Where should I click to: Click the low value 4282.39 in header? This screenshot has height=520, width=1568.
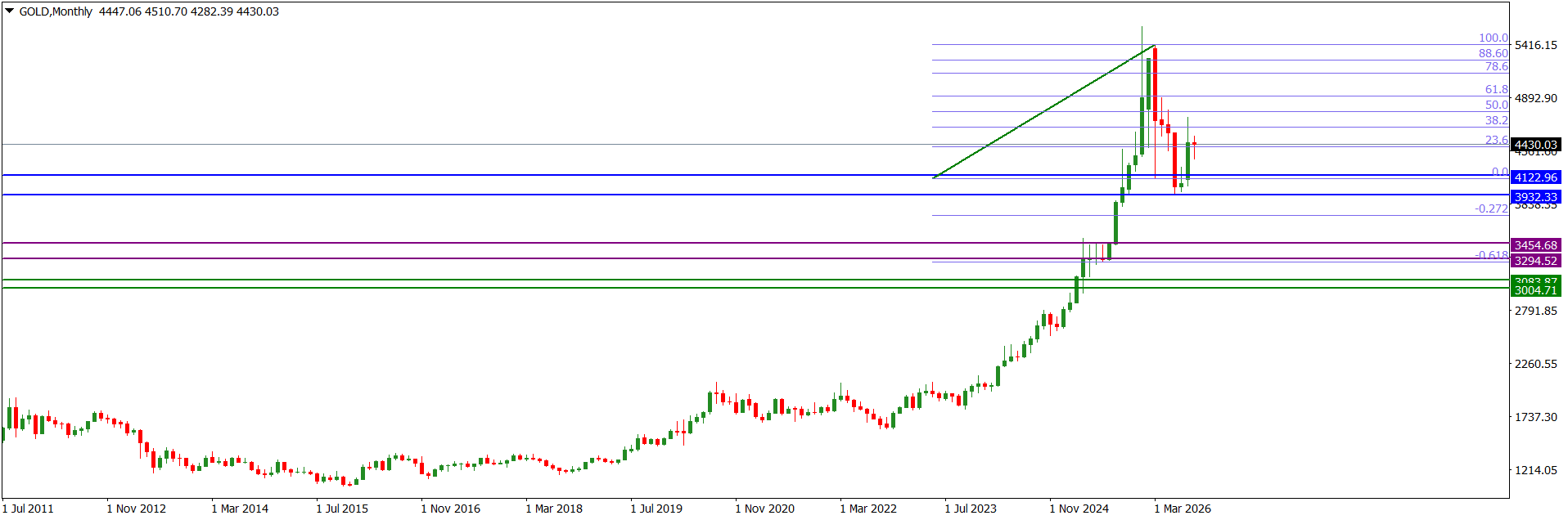point(211,11)
